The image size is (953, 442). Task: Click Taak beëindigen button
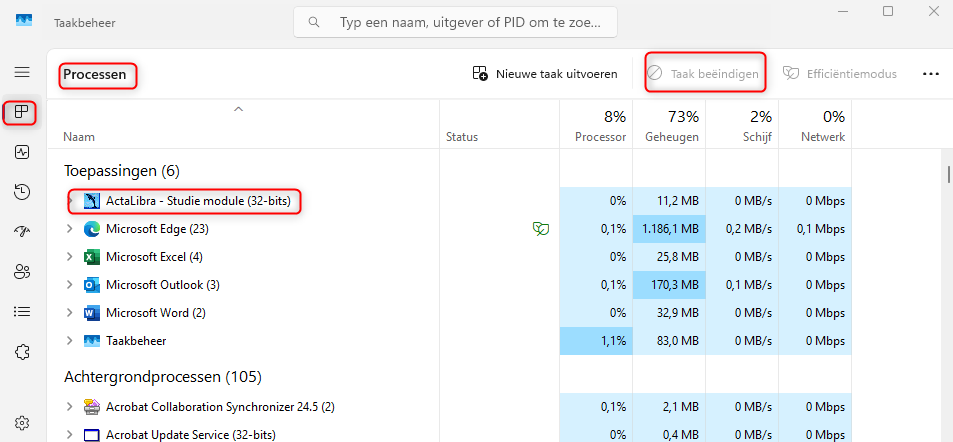pyautogui.click(x=703, y=74)
